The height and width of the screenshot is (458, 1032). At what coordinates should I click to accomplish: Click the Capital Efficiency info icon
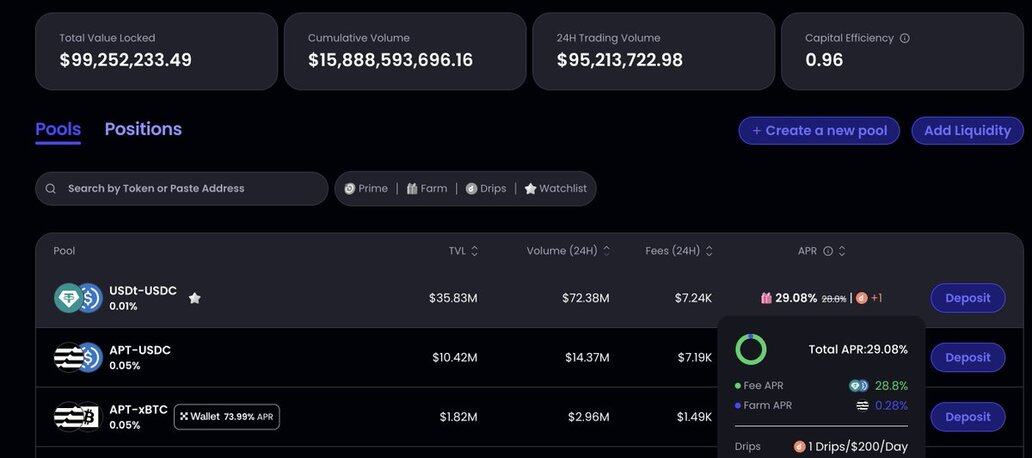tap(905, 38)
